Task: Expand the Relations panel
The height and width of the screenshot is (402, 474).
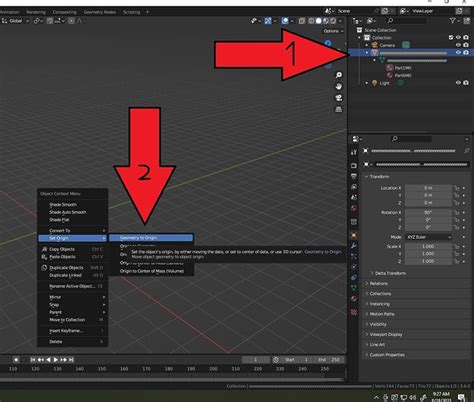Action: (x=379, y=284)
